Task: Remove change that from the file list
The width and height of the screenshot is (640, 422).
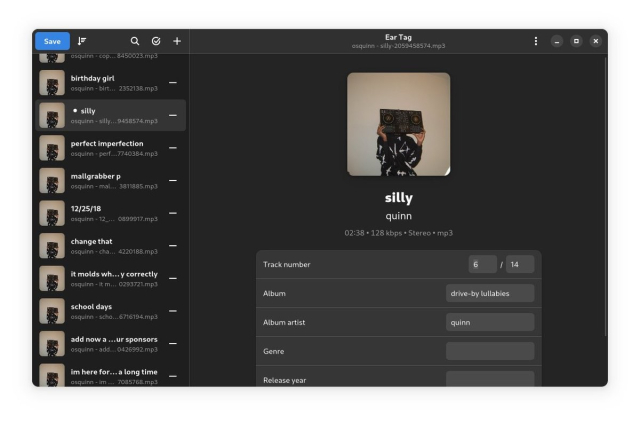Action: point(173,246)
